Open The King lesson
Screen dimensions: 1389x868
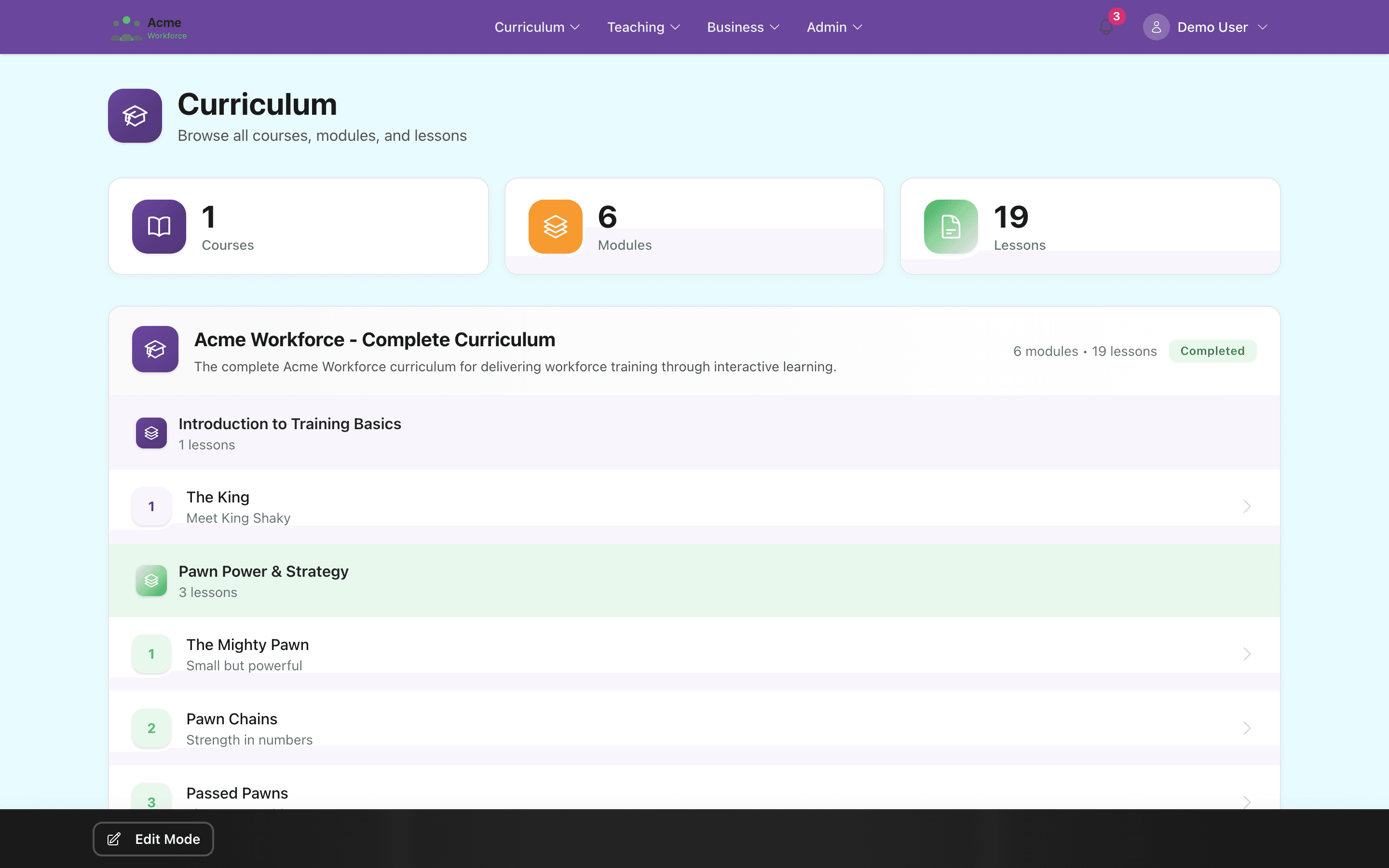pyautogui.click(x=694, y=506)
